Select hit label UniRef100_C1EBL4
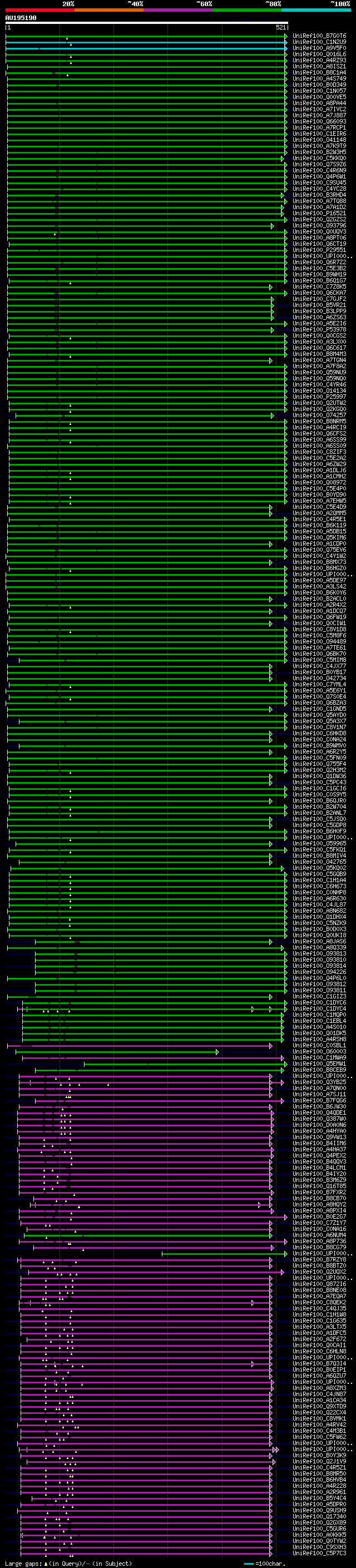This screenshot has width=356, height=1568. click(319, 1021)
